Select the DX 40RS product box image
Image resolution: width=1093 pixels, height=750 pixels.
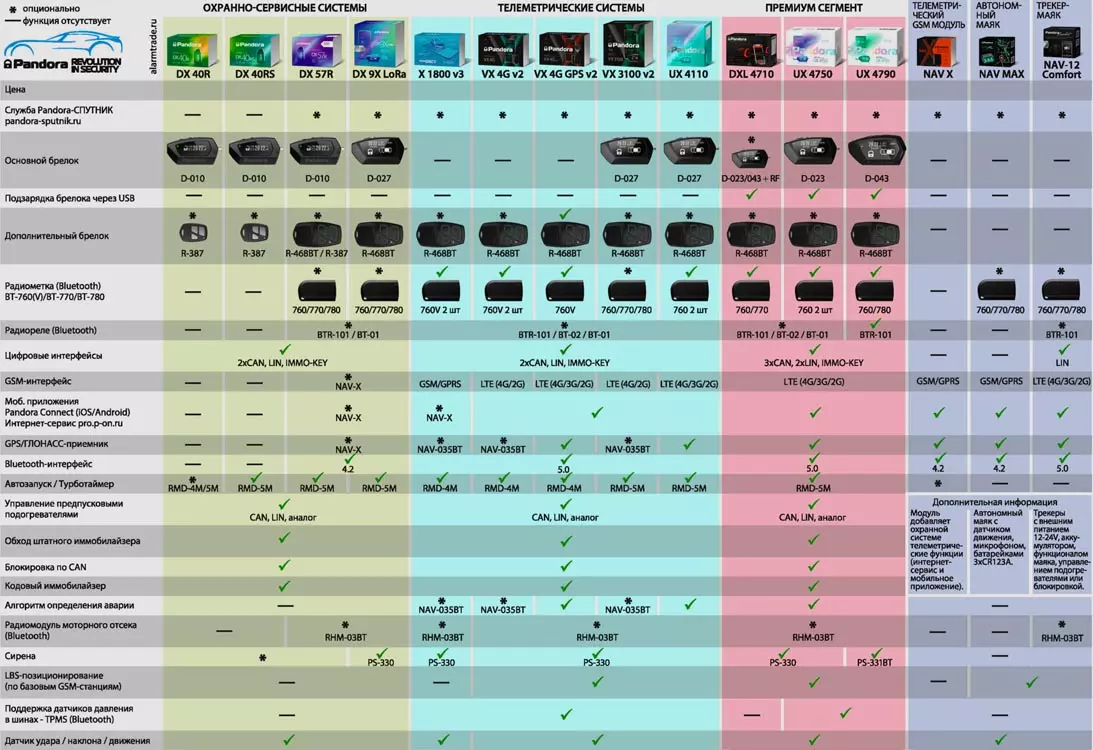click(x=254, y=49)
